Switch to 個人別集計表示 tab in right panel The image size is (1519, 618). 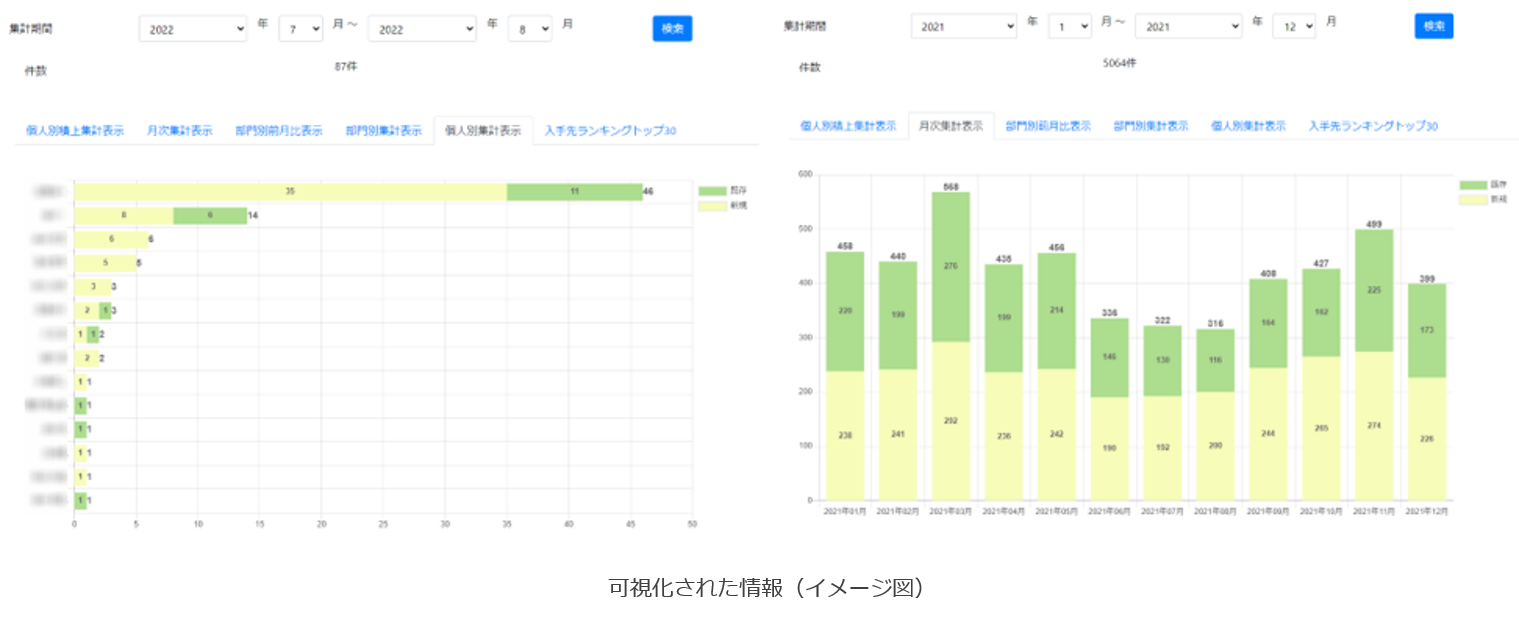click(x=1248, y=126)
